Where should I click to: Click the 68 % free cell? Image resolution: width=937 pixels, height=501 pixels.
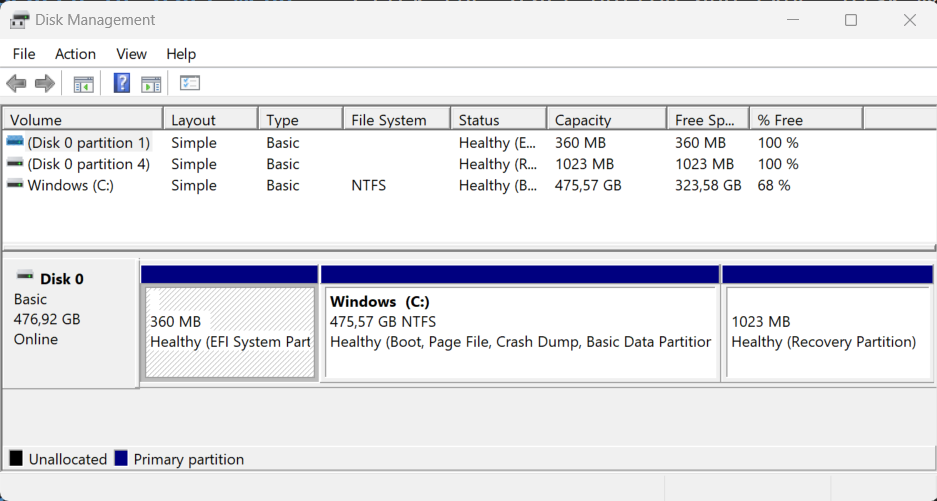[774, 185]
